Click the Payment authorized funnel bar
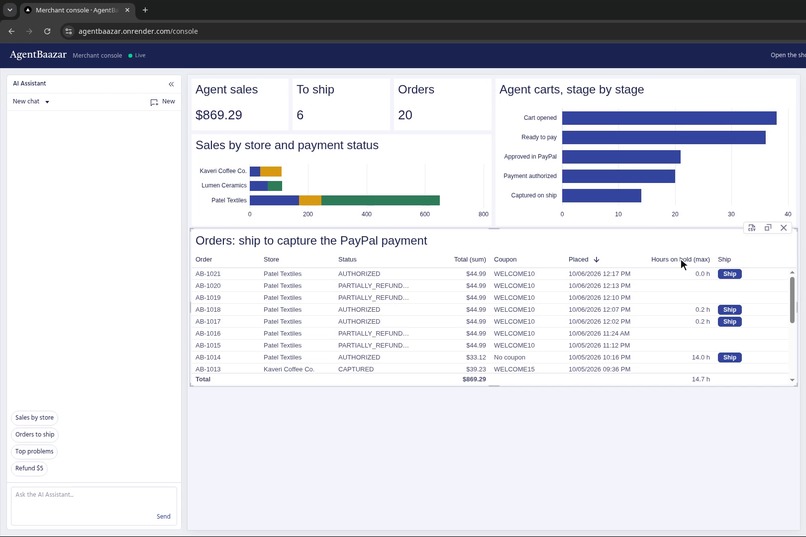The image size is (806, 537). pyautogui.click(x=618, y=176)
